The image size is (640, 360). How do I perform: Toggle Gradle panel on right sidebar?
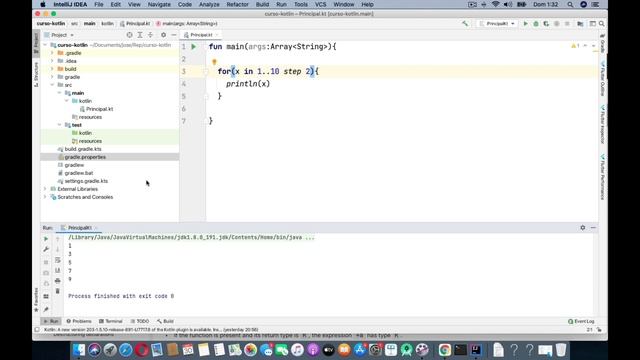[602, 43]
